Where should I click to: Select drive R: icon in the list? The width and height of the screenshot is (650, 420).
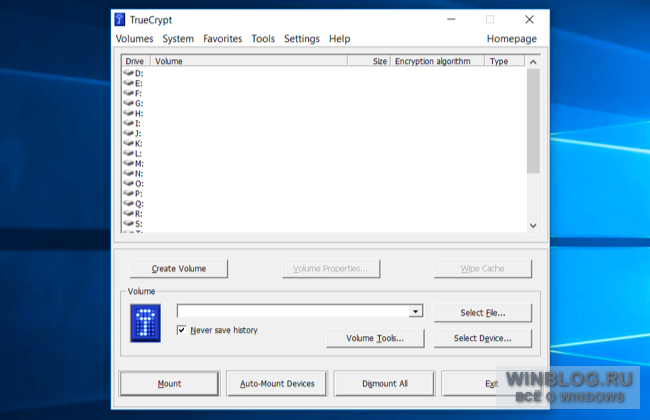click(x=129, y=213)
